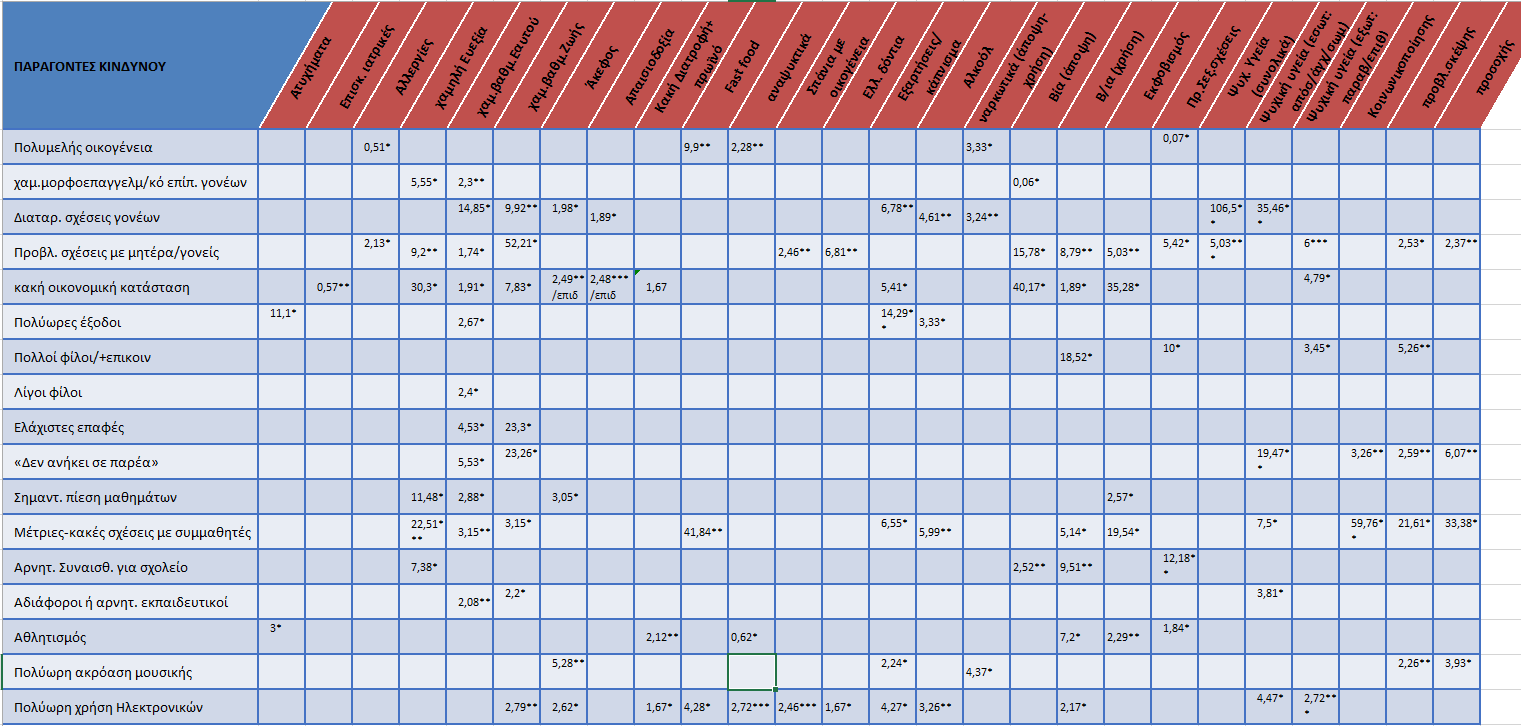Click the cell containing 3,93*

(1456, 672)
